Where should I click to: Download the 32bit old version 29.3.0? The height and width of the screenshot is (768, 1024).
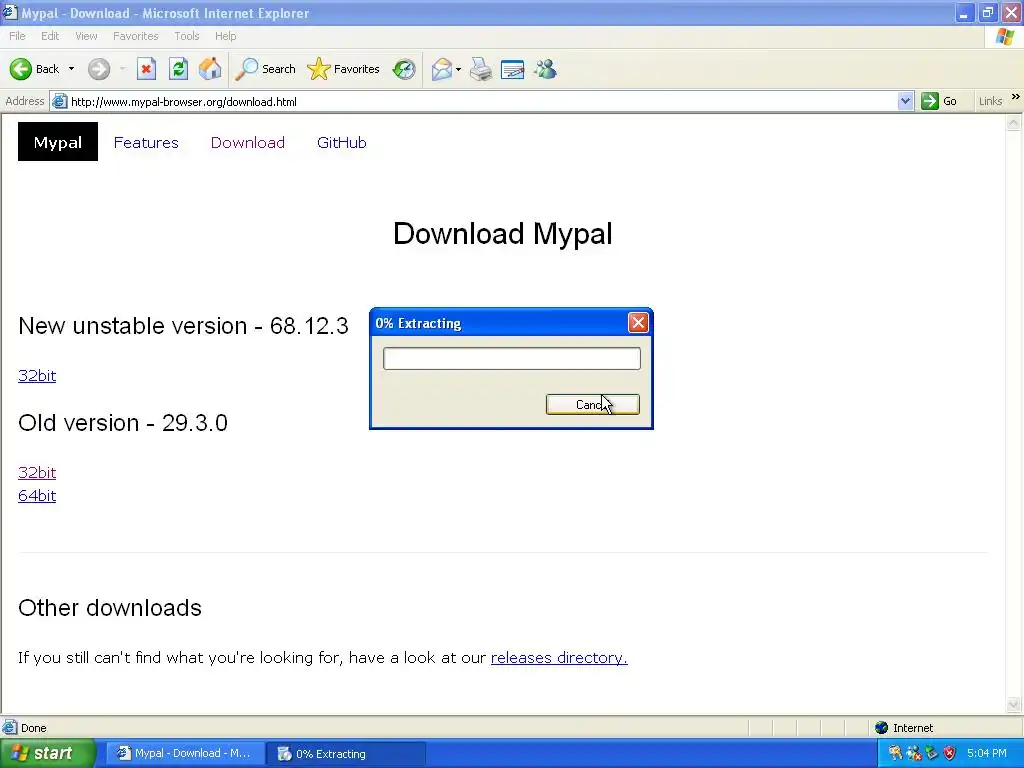click(37, 472)
